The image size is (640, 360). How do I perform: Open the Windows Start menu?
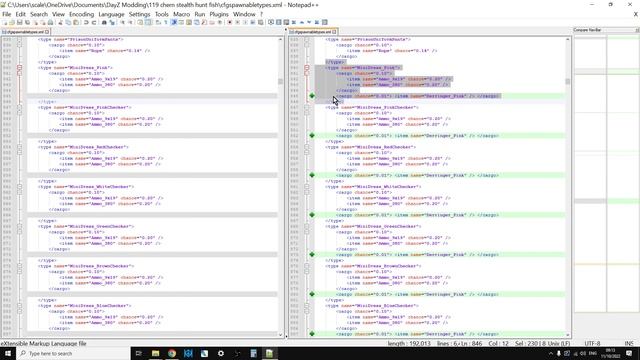pos(8,353)
